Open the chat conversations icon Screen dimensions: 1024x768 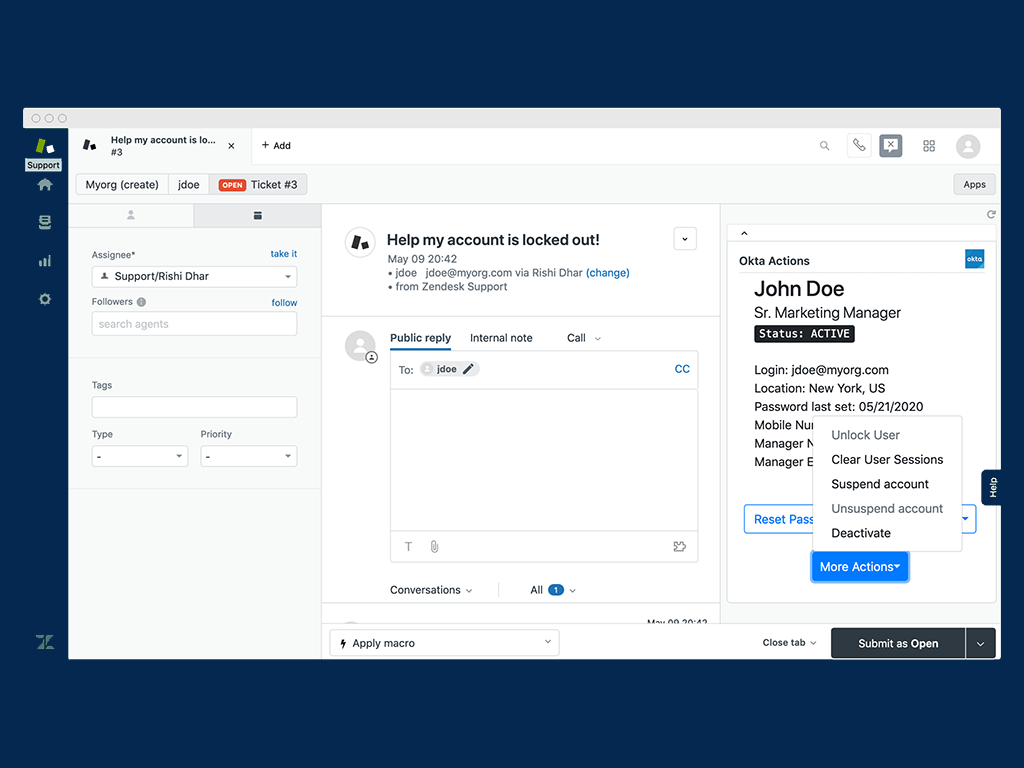click(891, 146)
